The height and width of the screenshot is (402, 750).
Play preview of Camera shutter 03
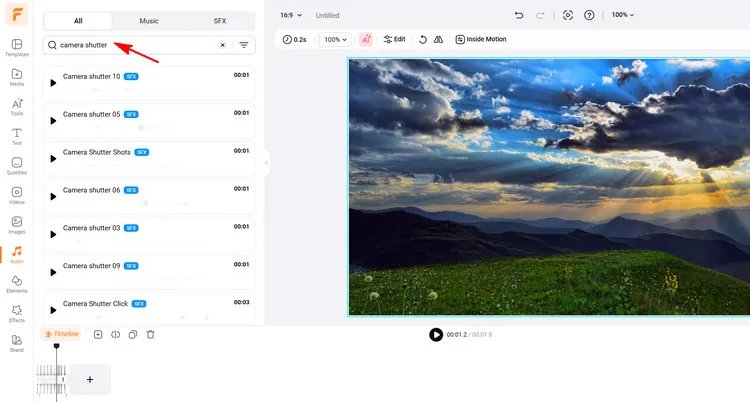(x=53, y=234)
